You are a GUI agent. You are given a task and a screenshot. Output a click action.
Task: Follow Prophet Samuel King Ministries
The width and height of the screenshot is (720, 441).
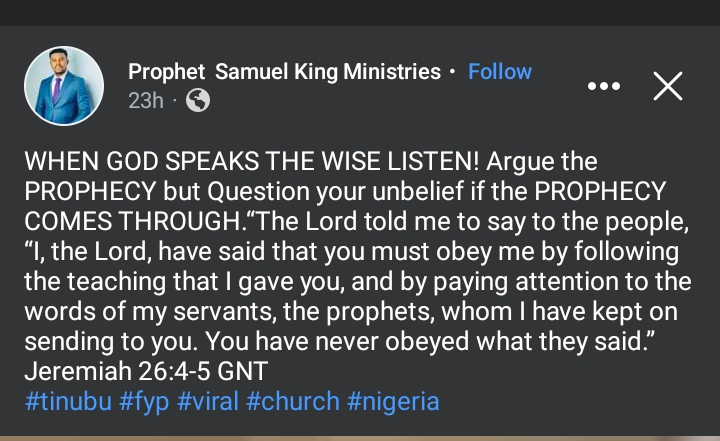coord(500,72)
